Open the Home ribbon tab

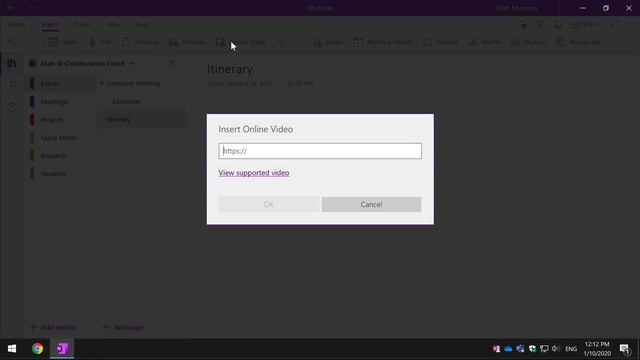(x=16, y=24)
